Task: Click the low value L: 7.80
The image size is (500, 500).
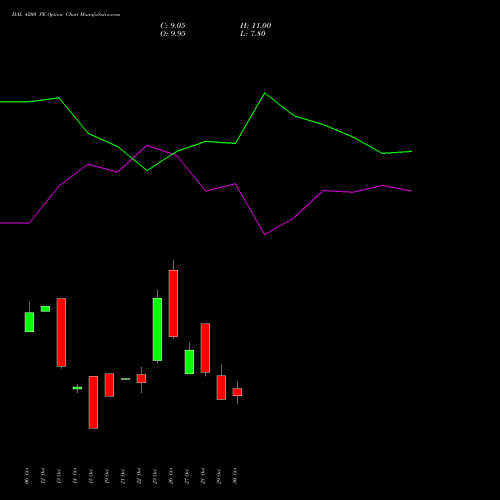Action: (253, 34)
